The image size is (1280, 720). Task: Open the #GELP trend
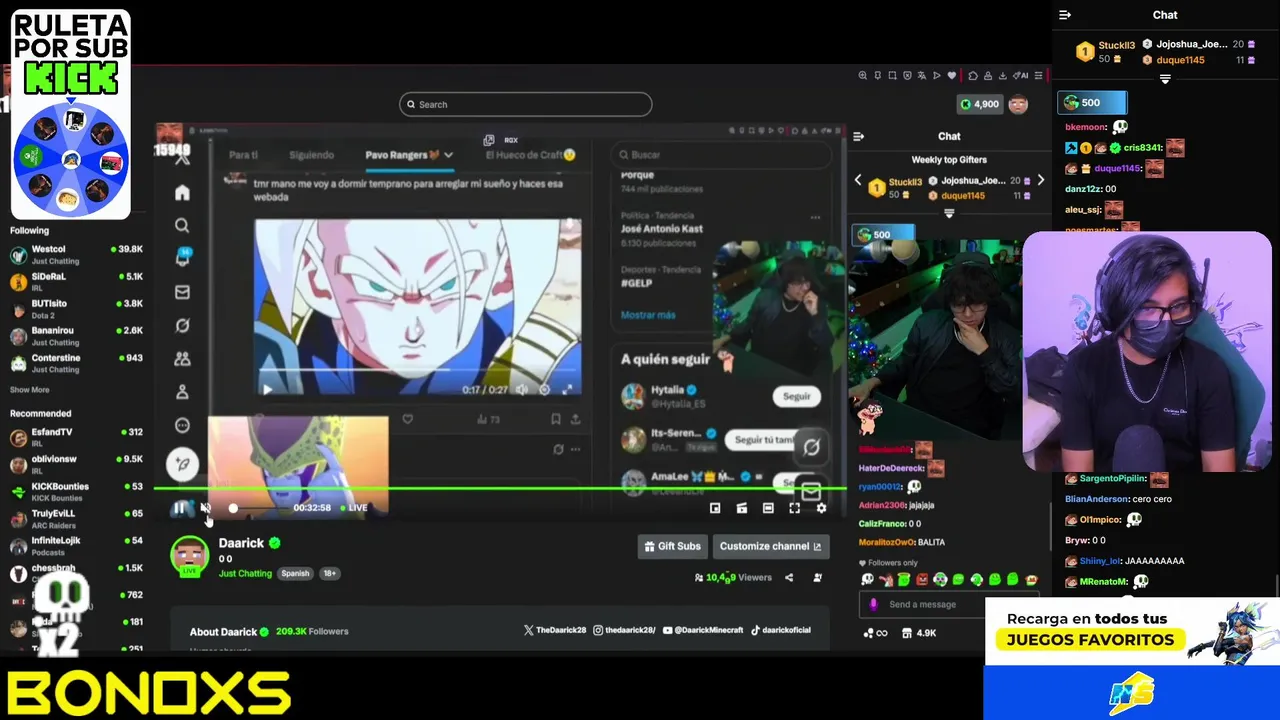click(636, 283)
